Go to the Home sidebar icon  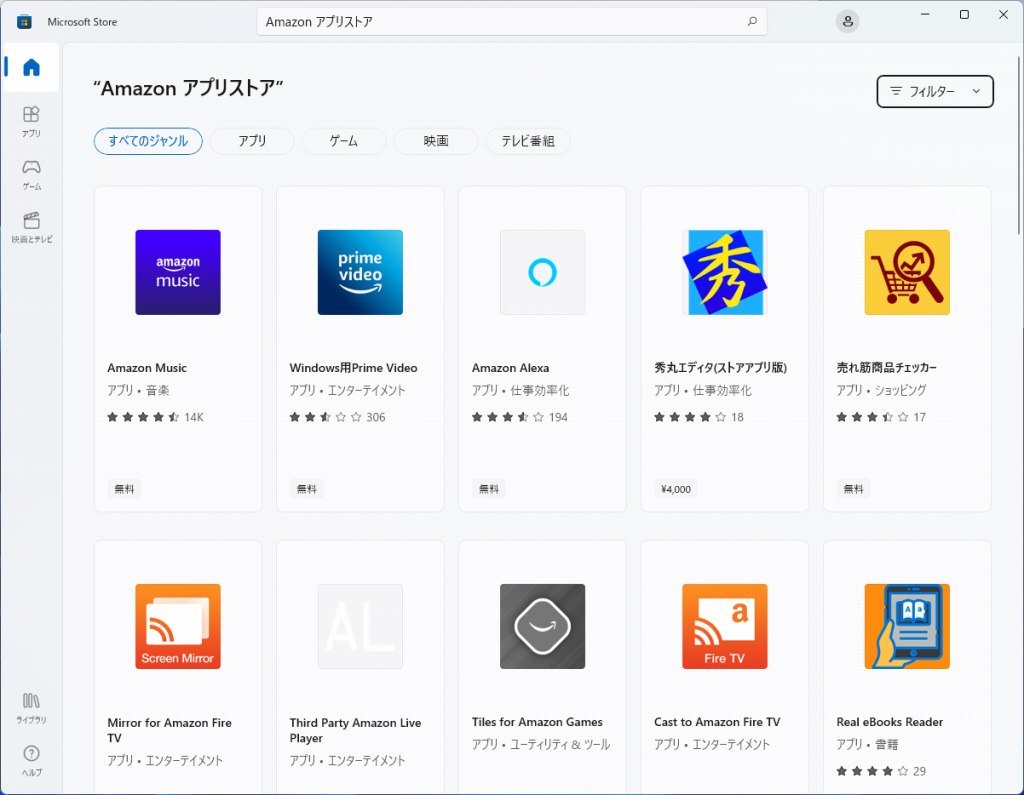[31, 67]
